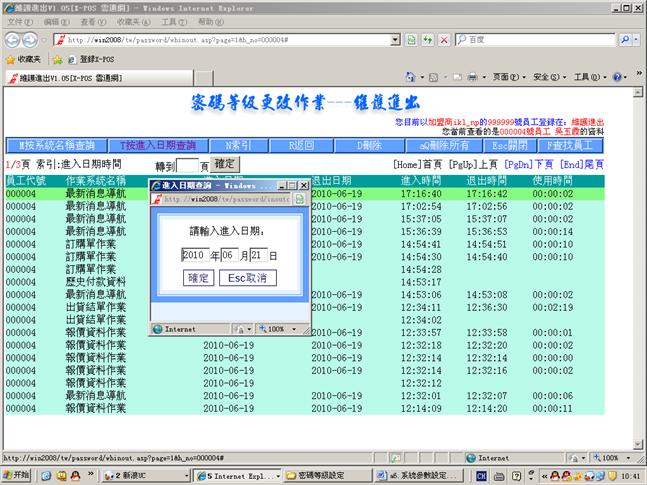Click the Home icon in the command bar

point(411,77)
